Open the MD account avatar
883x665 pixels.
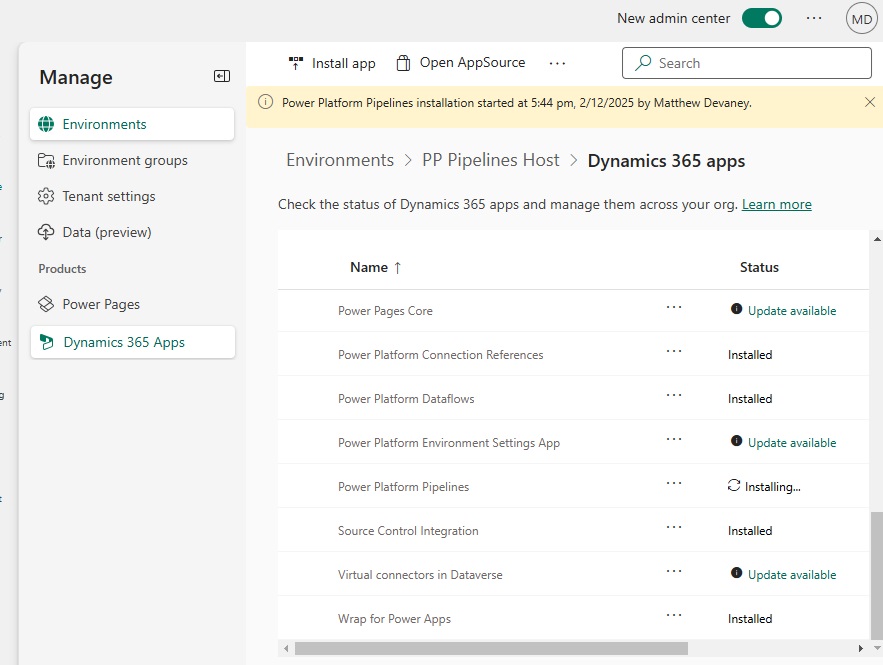[862, 19]
